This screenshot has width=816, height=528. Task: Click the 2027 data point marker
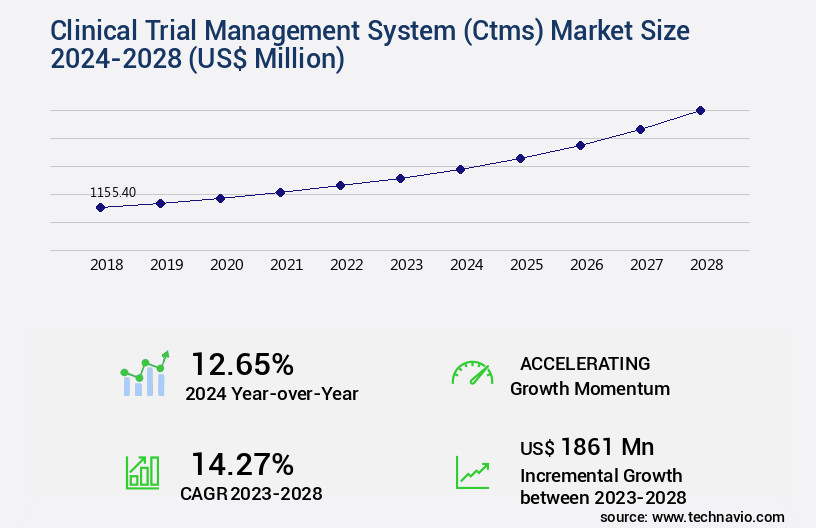tap(640, 129)
